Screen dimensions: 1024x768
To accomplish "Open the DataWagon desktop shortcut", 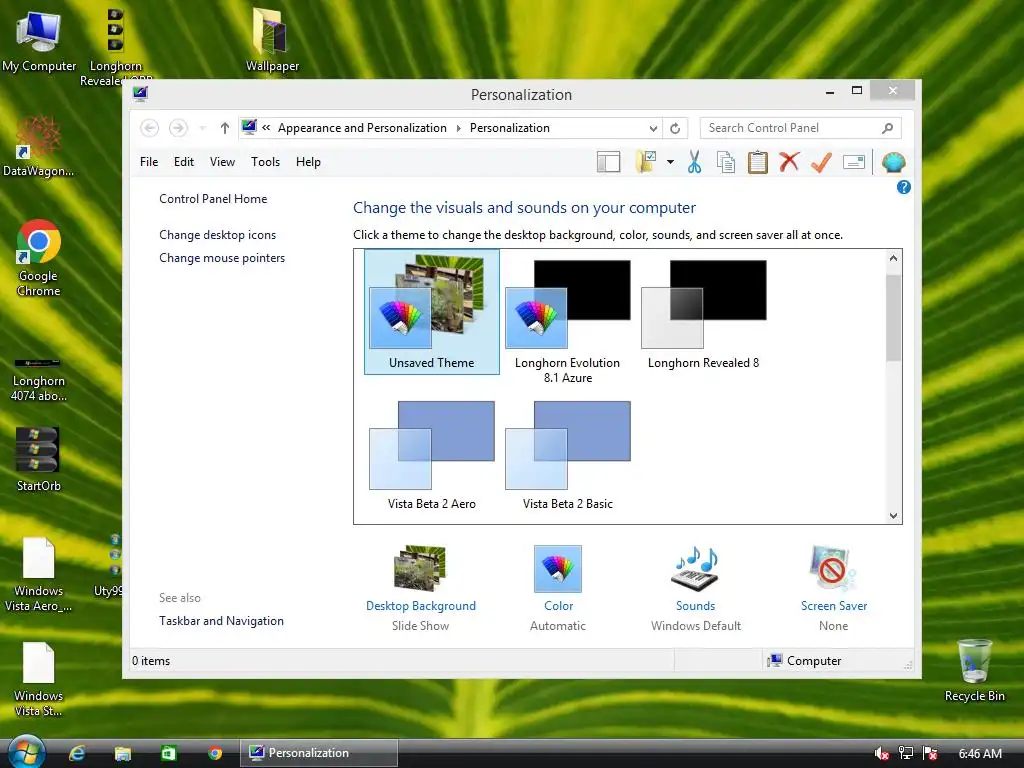I will [x=39, y=146].
